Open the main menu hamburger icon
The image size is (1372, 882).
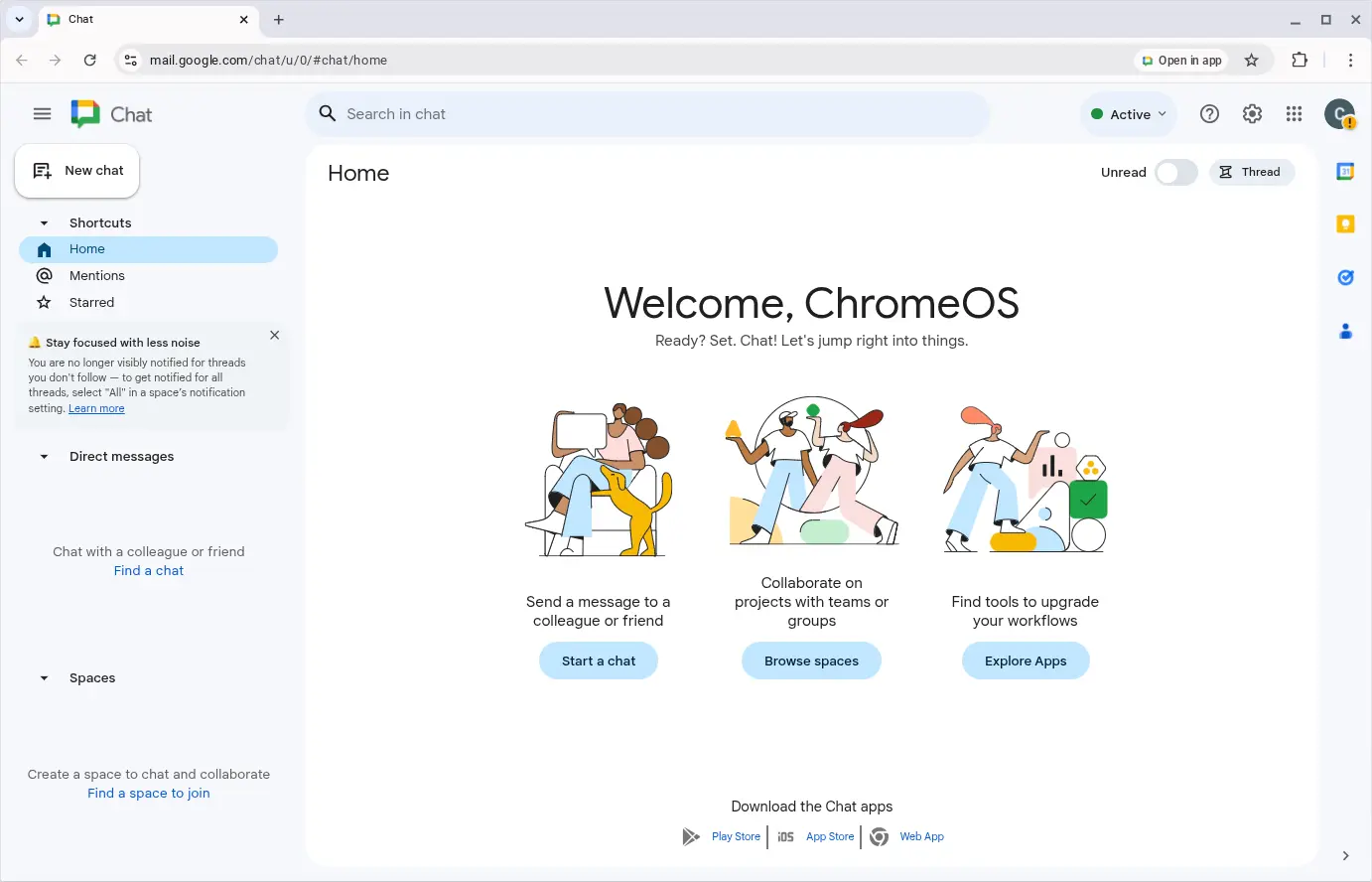42,114
